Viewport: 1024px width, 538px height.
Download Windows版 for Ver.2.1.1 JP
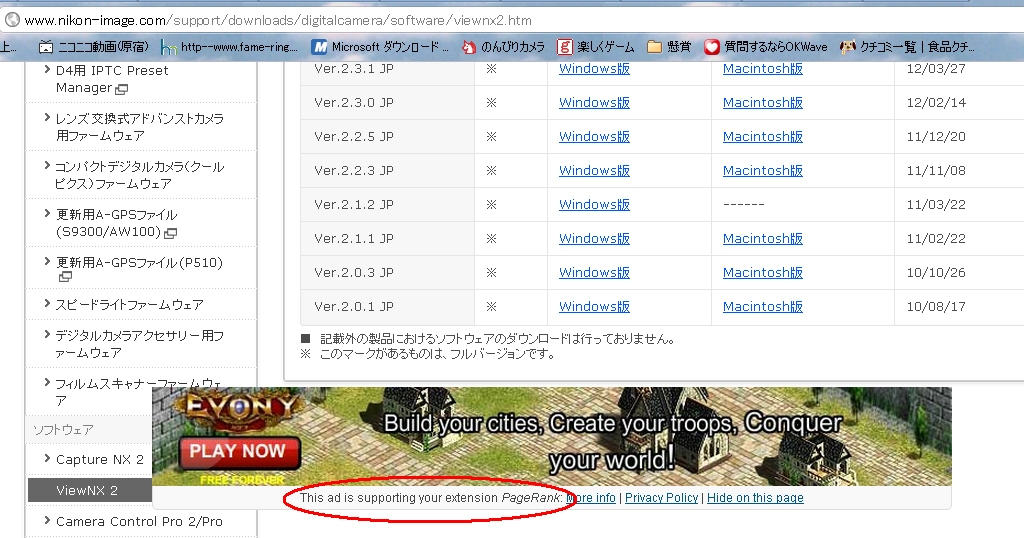pos(594,238)
